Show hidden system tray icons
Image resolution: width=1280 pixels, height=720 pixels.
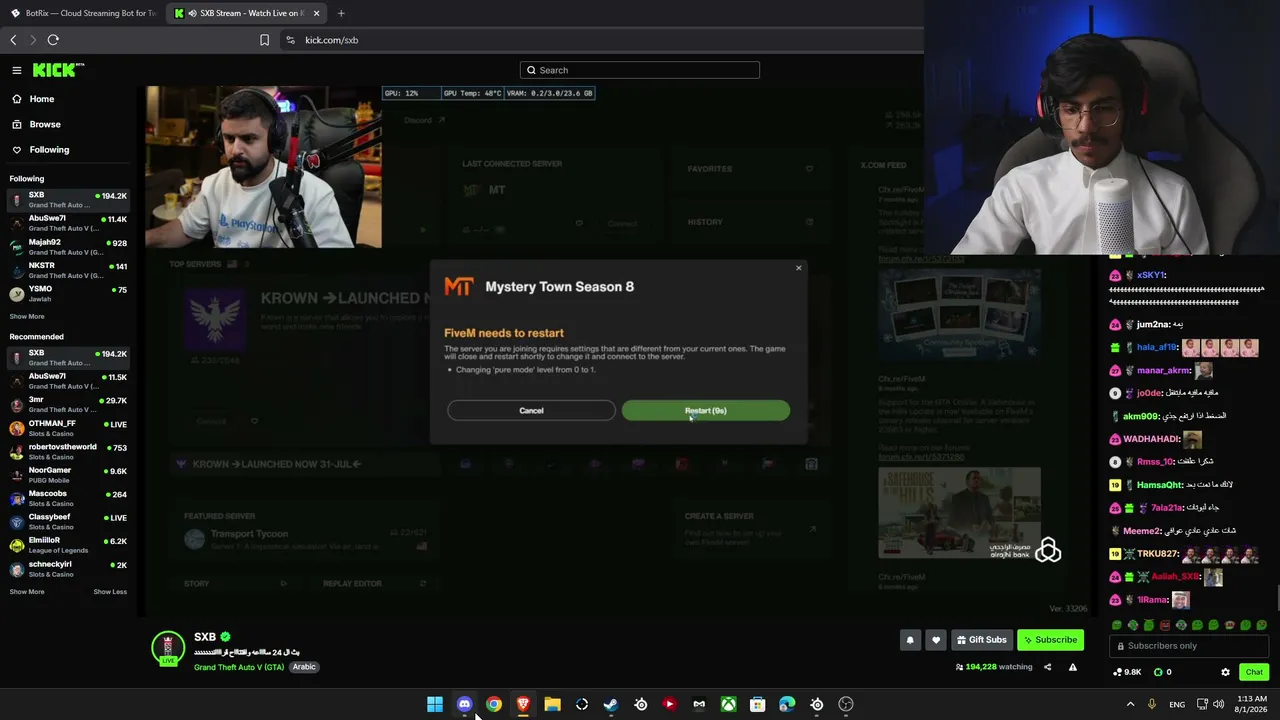click(1131, 704)
